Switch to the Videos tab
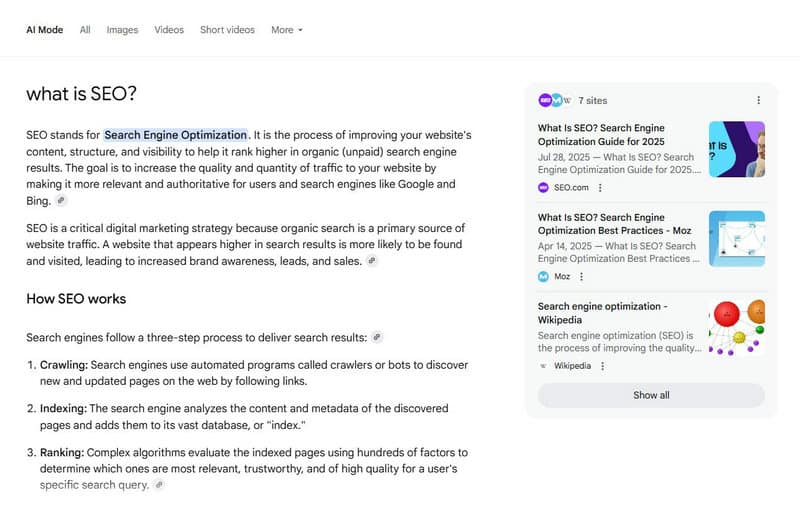Viewport: 800px width, 518px height. pos(169,30)
